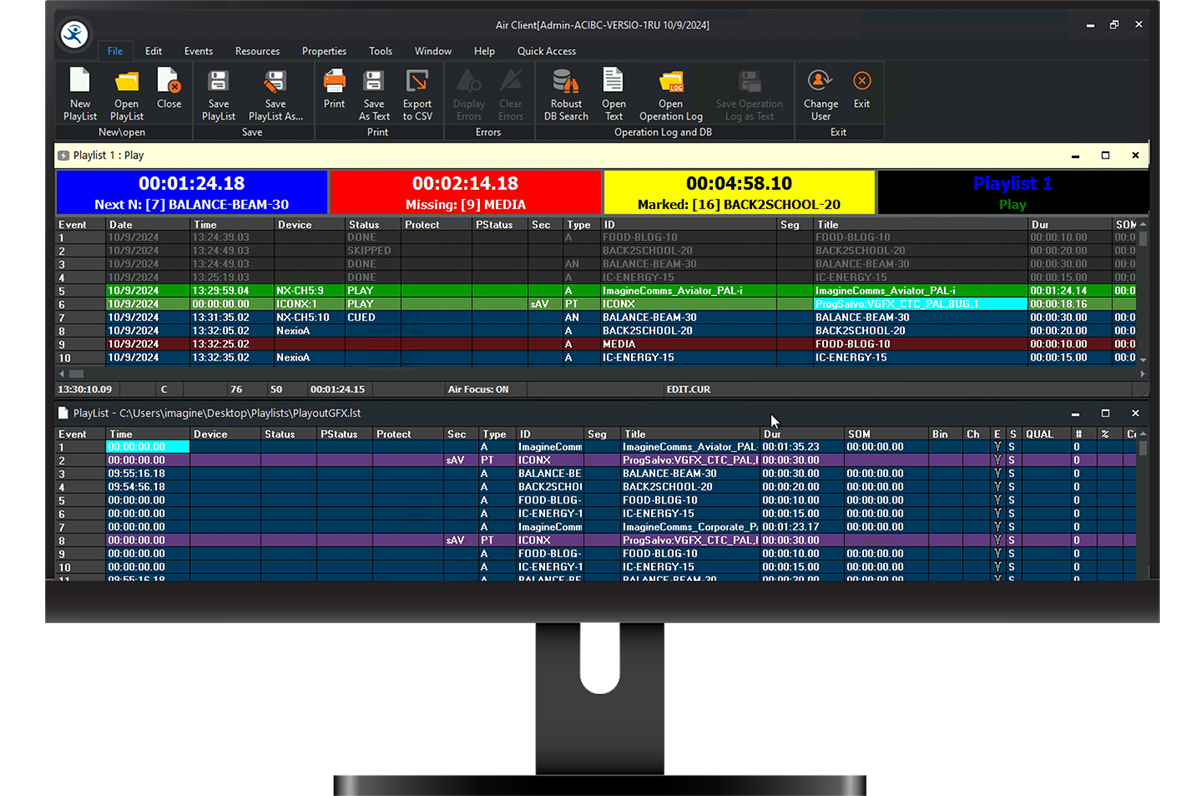Open the Properties ribbon tab
This screenshot has width=1200, height=796.
coord(324,51)
